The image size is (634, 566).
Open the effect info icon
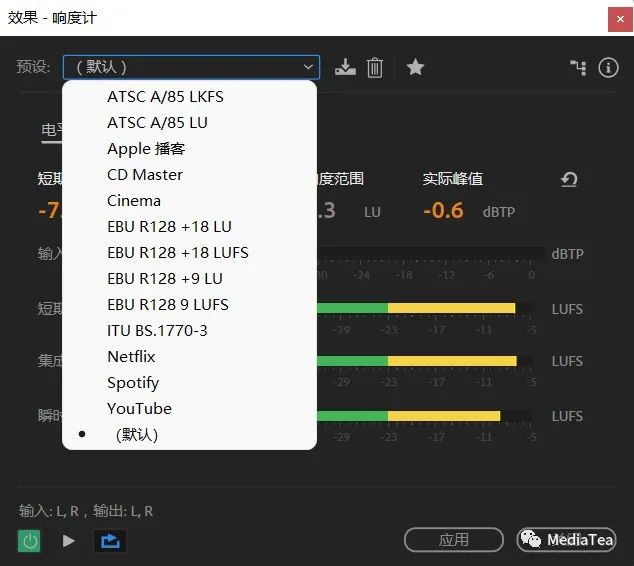[x=608, y=68]
